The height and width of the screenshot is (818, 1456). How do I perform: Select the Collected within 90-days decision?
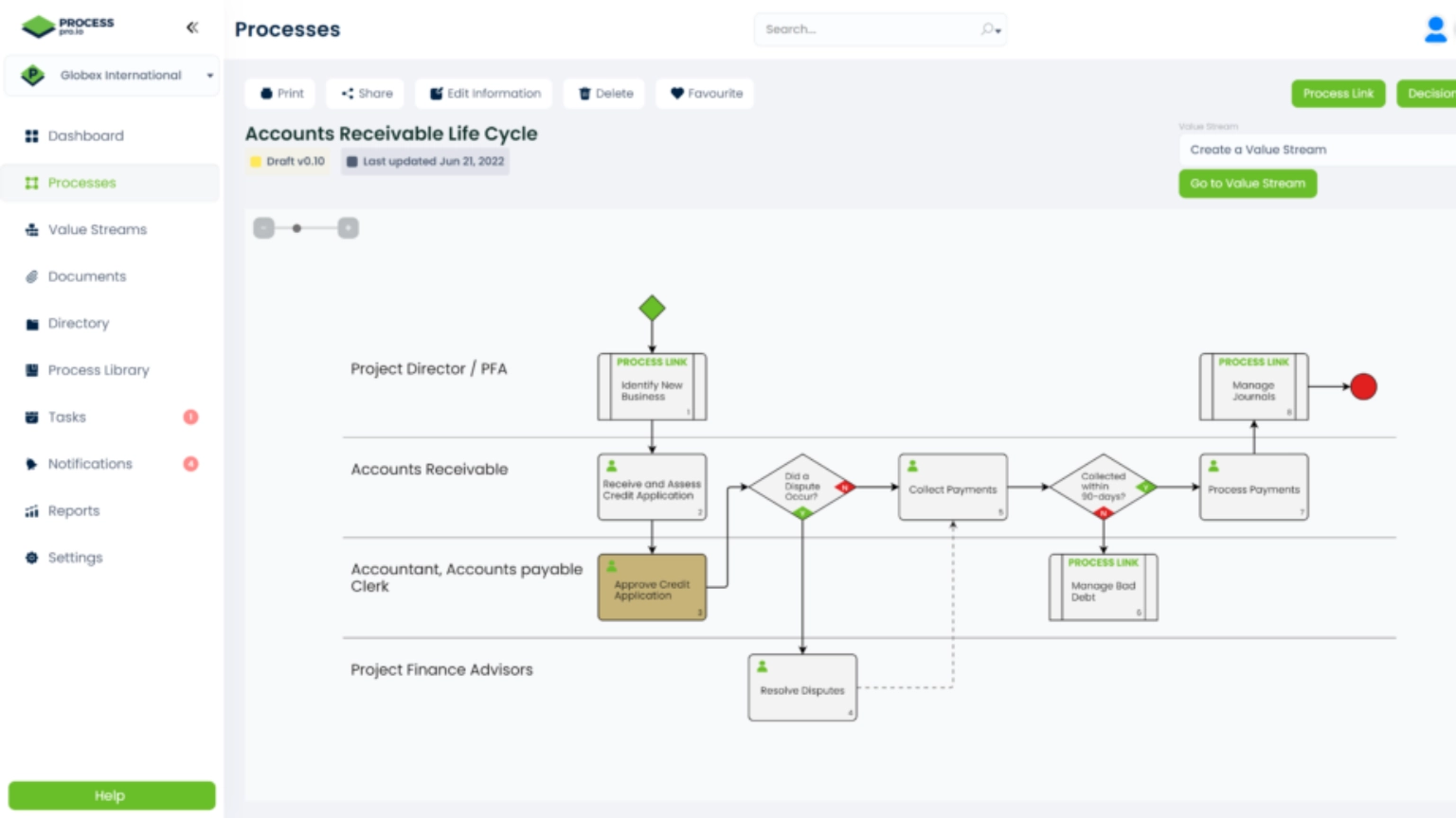click(x=1104, y=487)
